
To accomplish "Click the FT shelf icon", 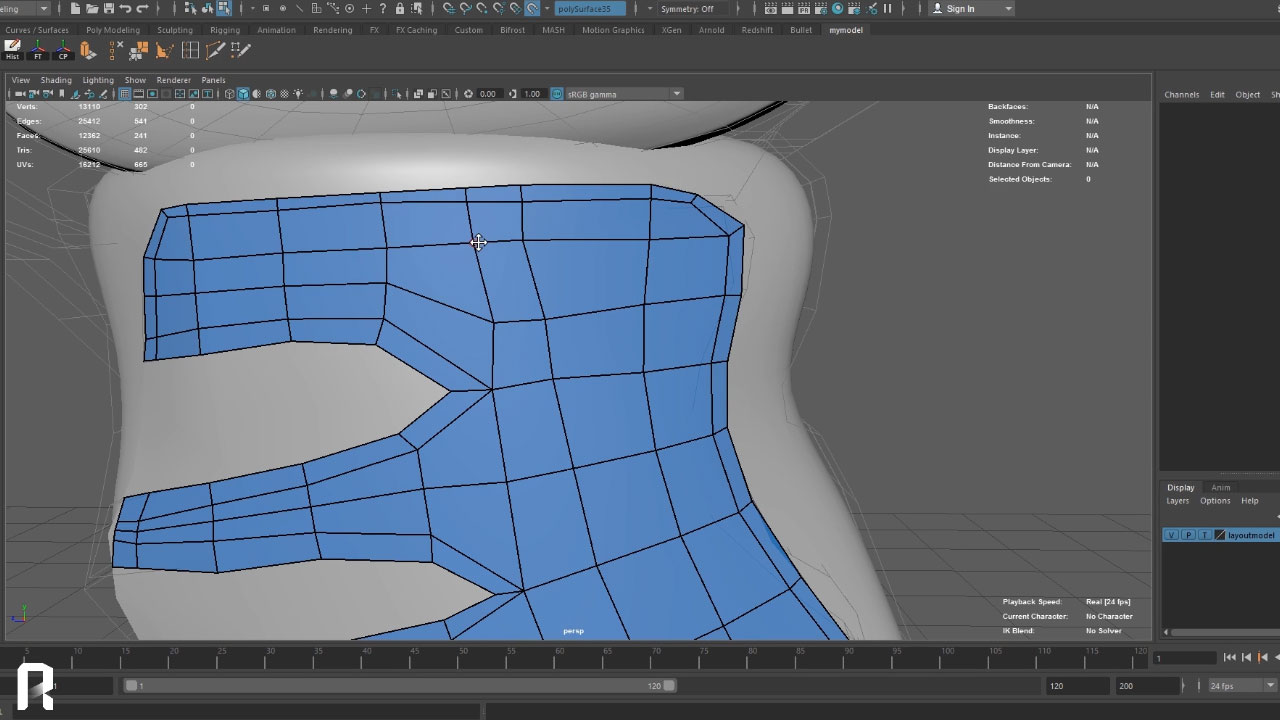I will click(38, 50).
